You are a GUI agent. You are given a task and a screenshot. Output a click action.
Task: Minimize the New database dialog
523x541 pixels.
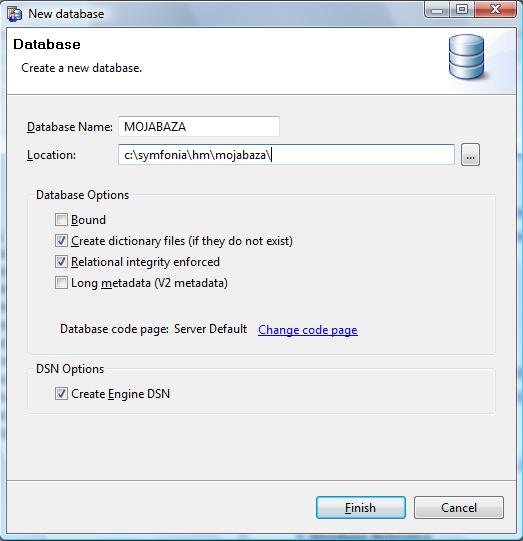coord(437,10)
